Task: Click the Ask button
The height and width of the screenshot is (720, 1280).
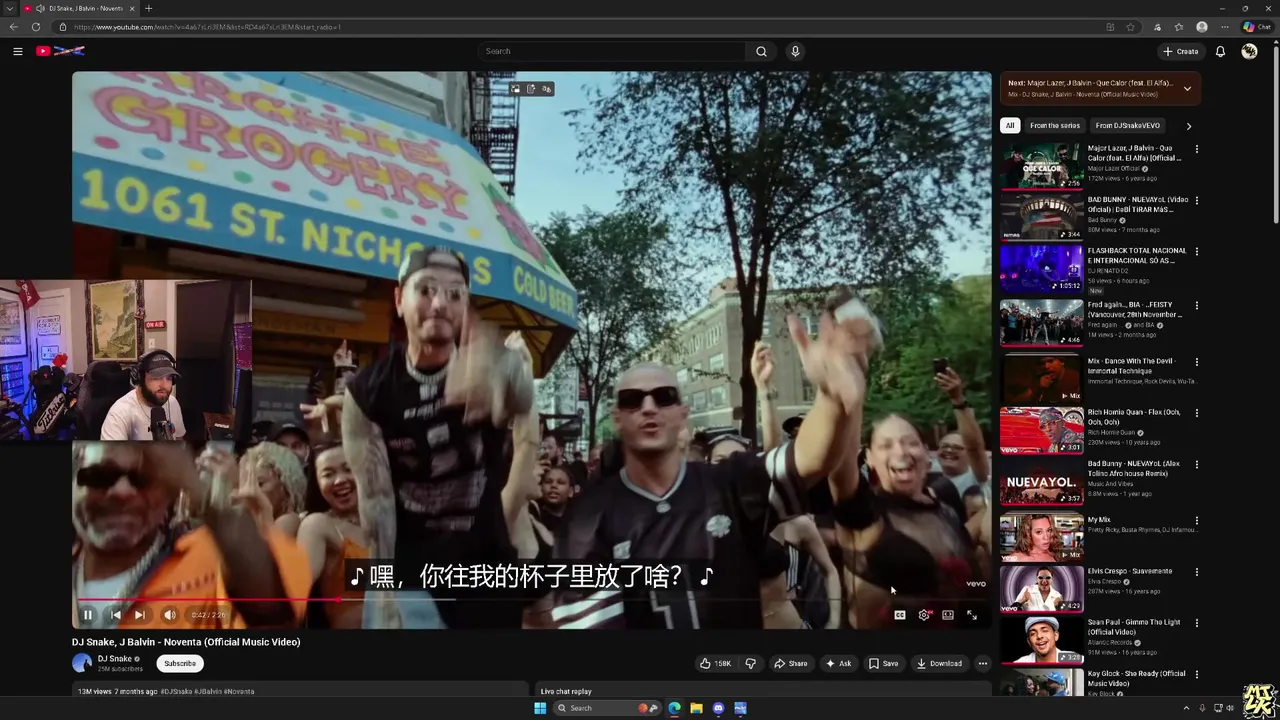Action: click(x=838, y=663)
